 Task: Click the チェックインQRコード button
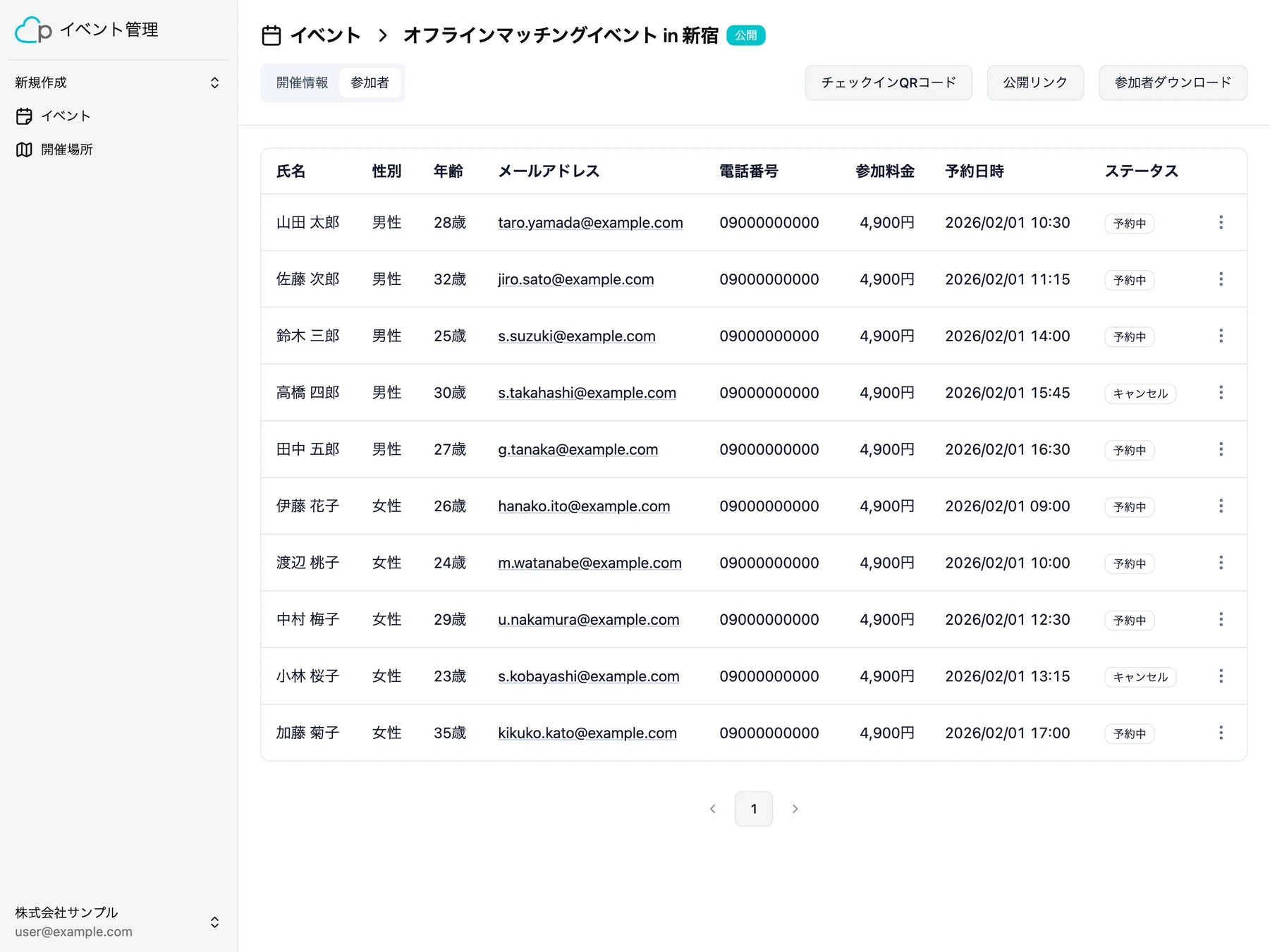click(888, 83)
